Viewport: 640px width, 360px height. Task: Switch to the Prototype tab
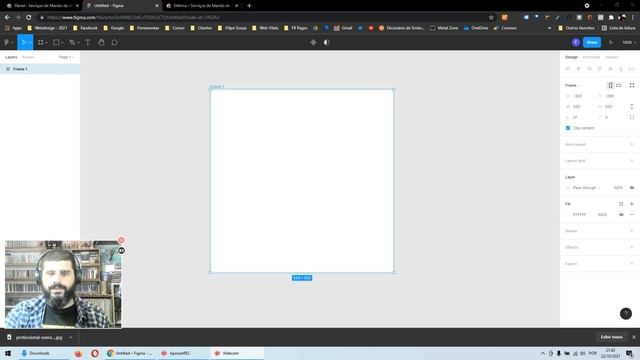point(591,57)
